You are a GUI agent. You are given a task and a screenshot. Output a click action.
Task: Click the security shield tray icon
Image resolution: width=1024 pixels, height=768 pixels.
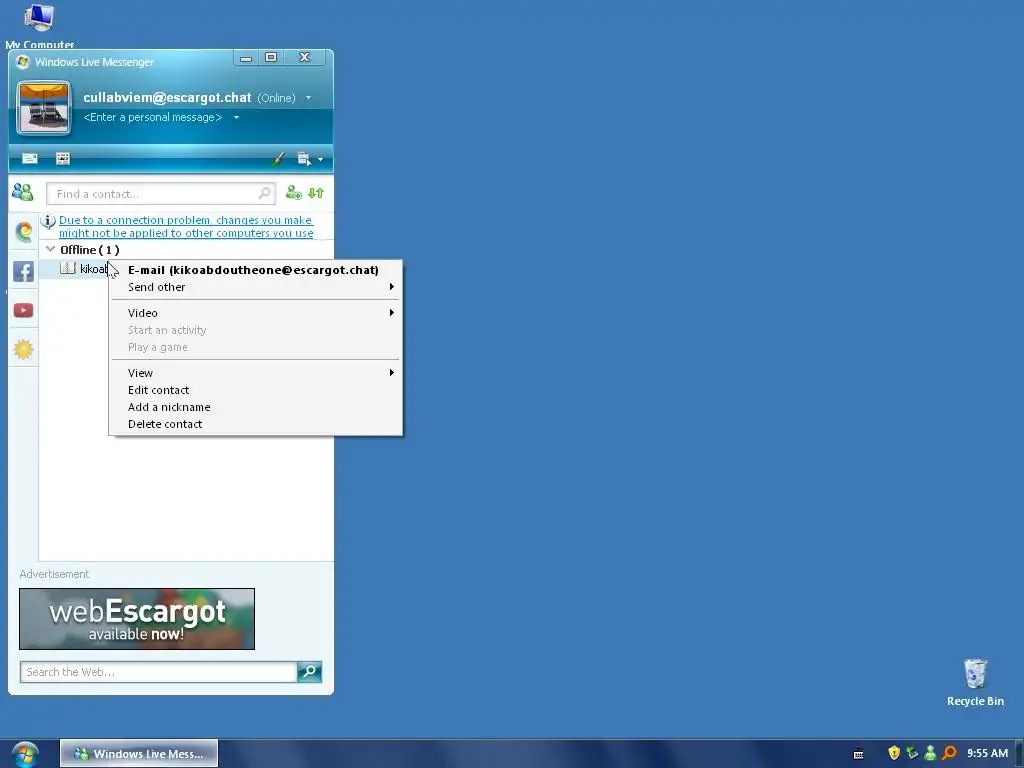(894, 753)
